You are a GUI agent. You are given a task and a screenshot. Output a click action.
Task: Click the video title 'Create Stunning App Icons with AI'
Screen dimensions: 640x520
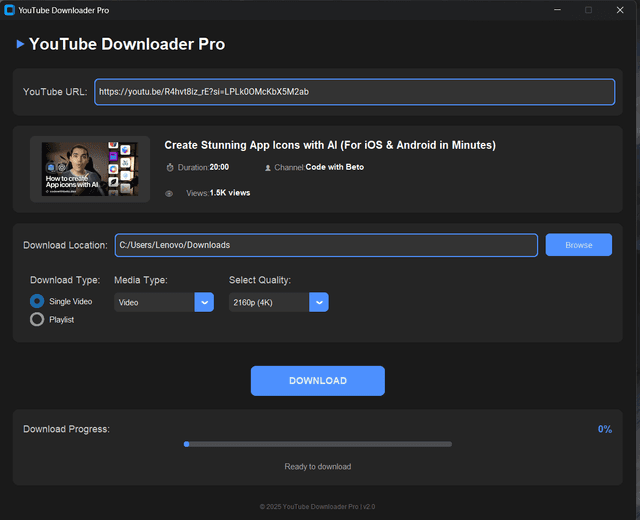coord(330,145)
